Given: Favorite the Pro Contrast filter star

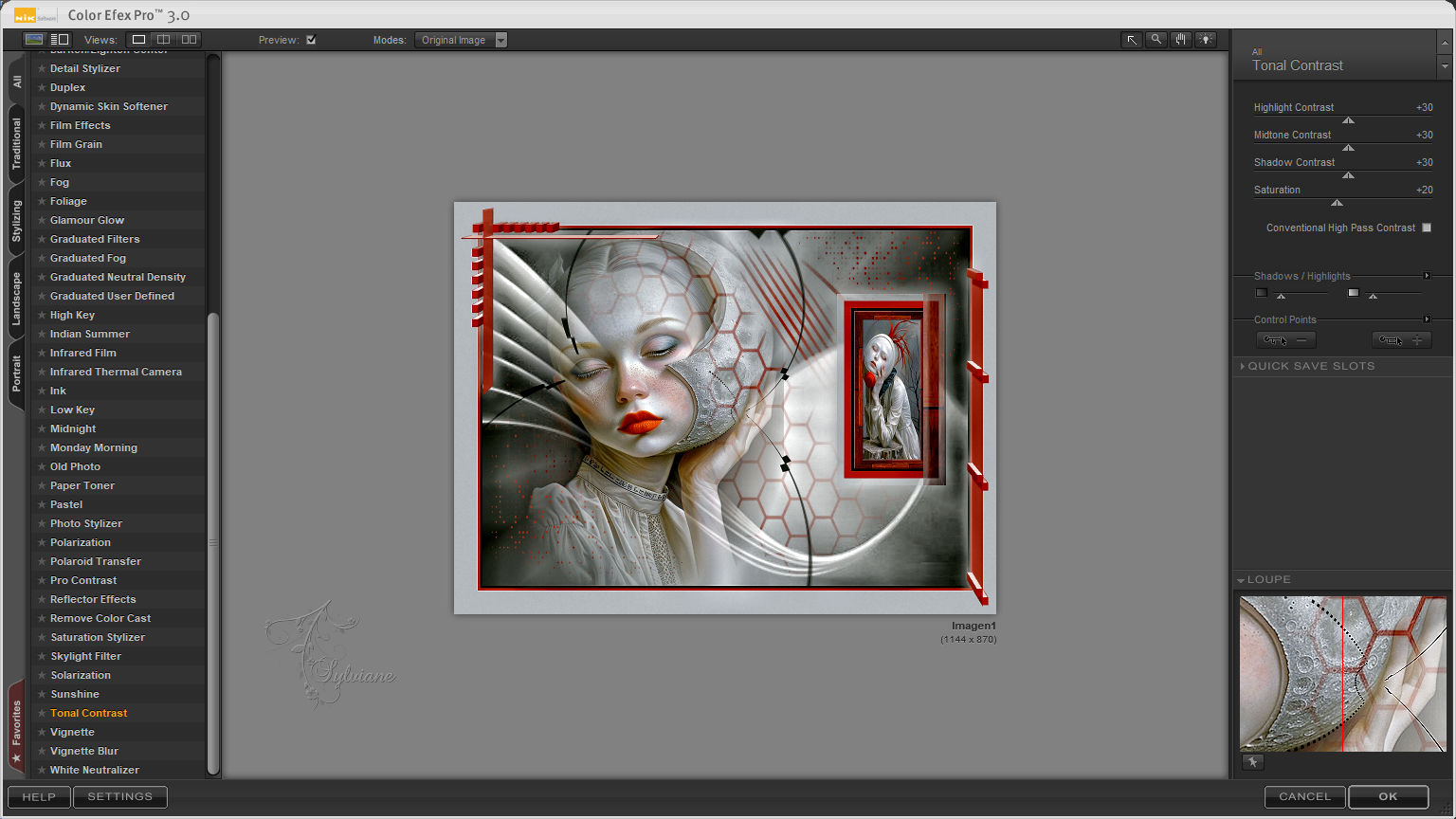Looking at the screenshot, I should click(42, 580).
